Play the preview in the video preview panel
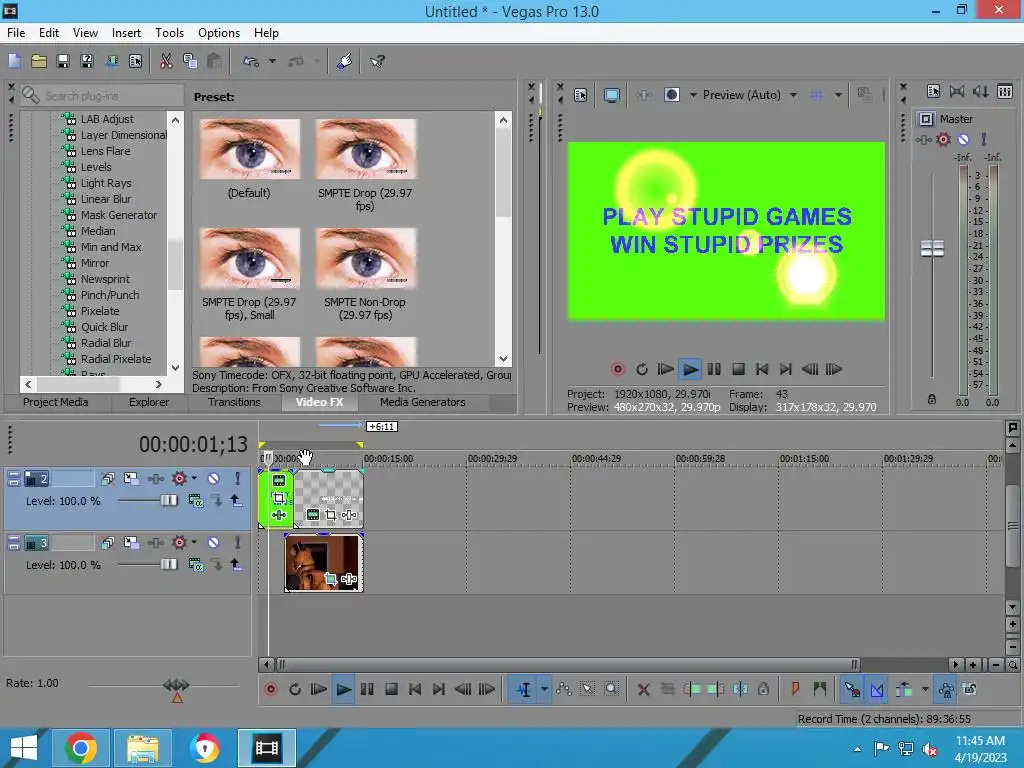This screenshot has width=1024, height=768. pos(690,370)
